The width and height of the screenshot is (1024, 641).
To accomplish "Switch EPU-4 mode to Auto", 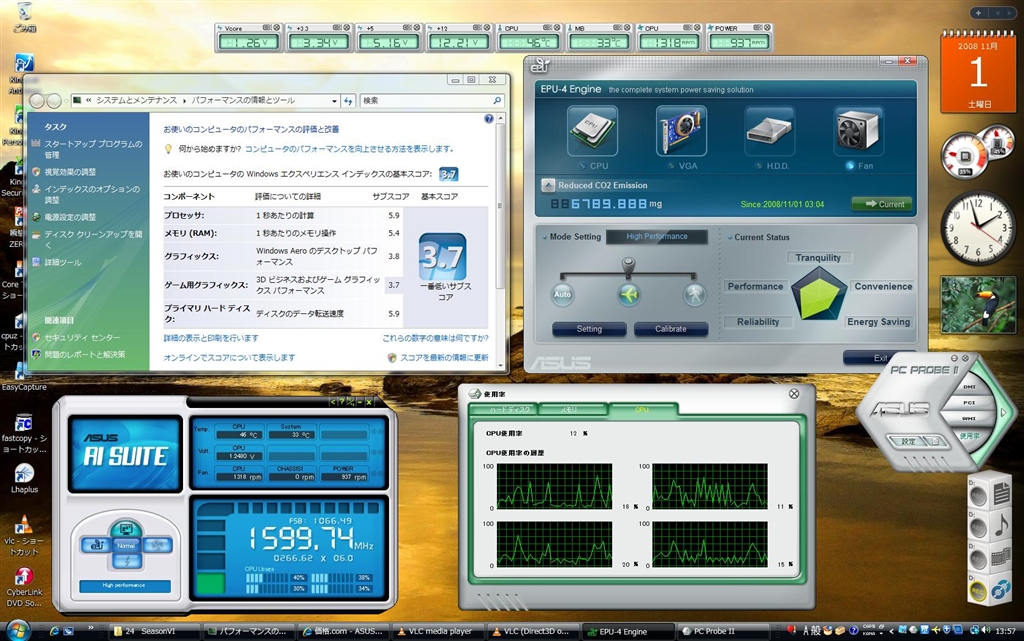I will tap(562, 294).
